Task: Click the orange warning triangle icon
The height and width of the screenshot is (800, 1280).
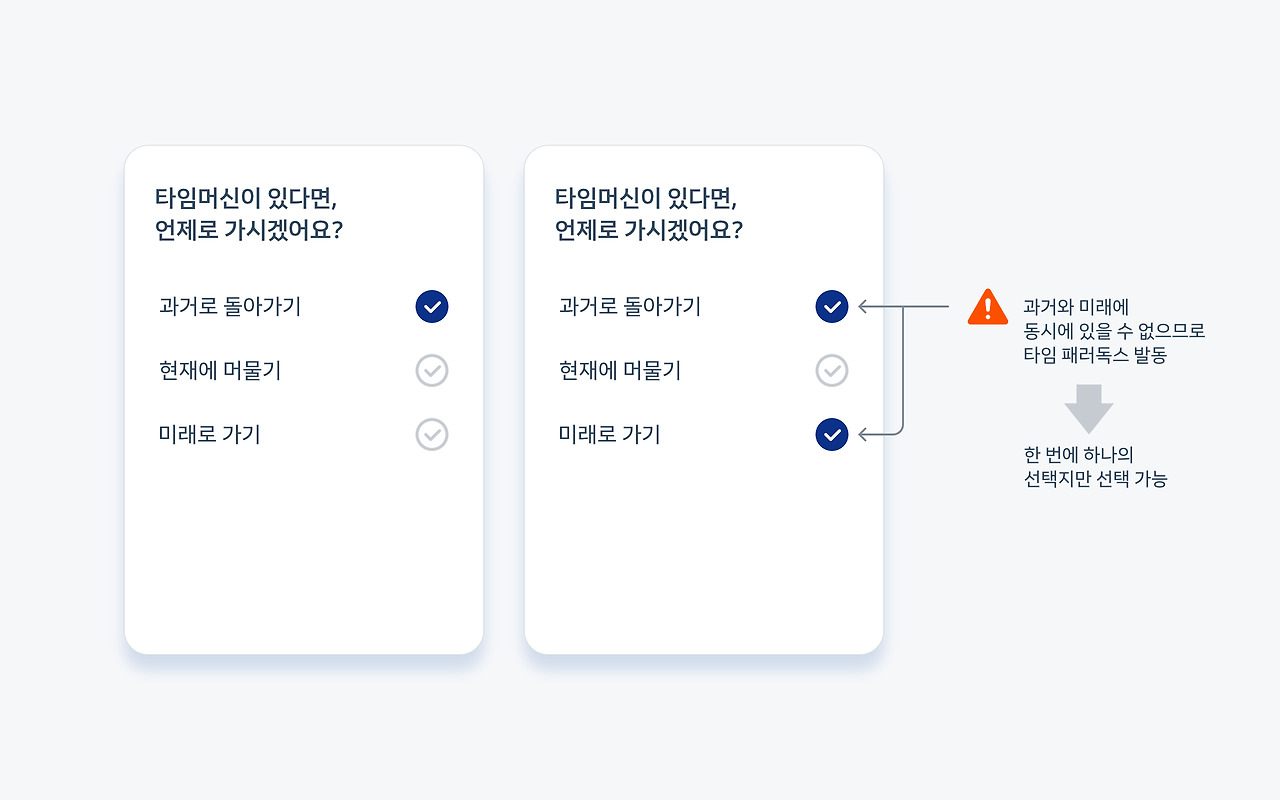Action: [x=988, y=308]
